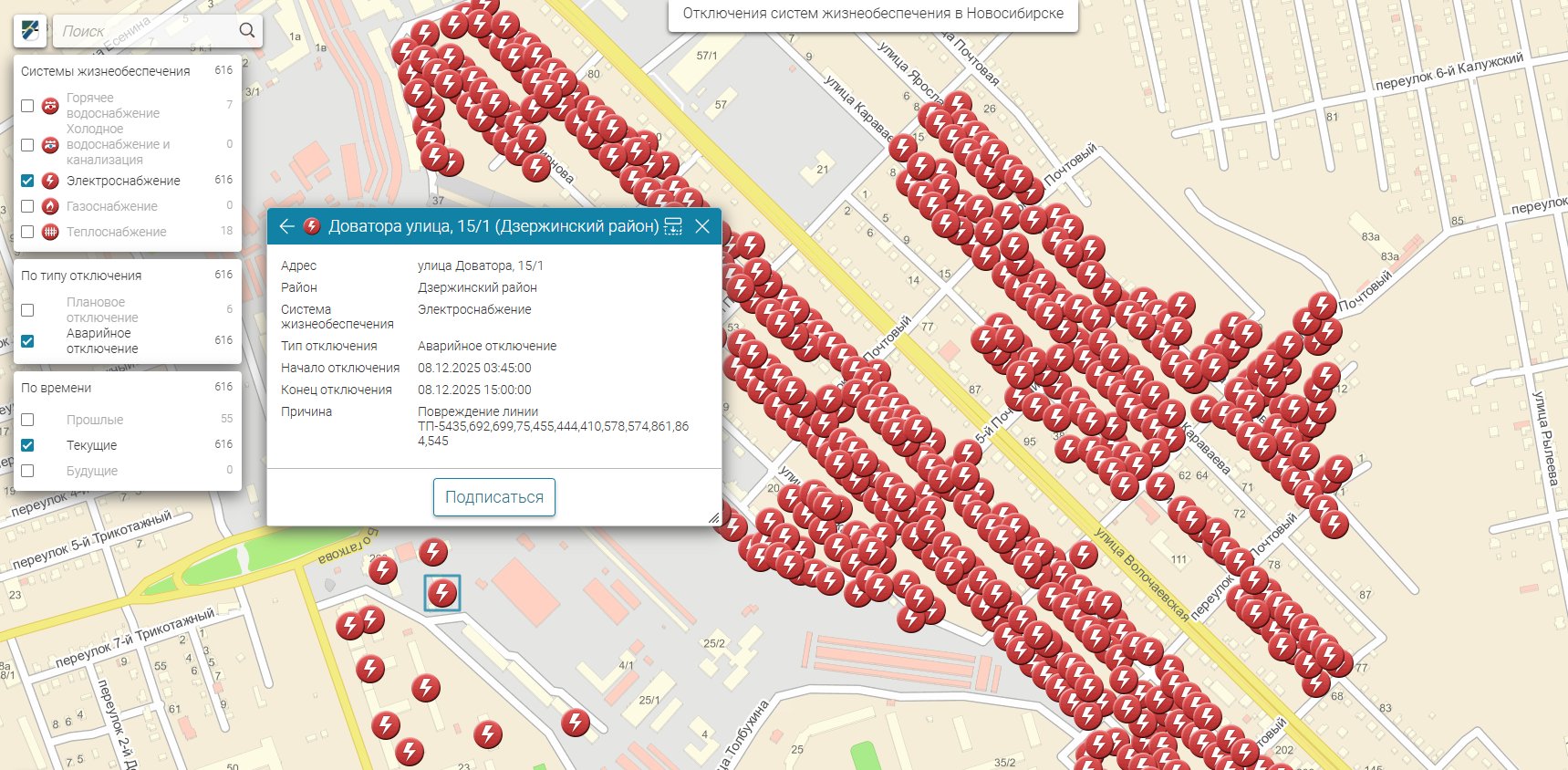Click the map title Отключения систем жизнеобеспечения
Image resolution: width=1568 pixels, height=770 pixels.
pyautogui.click(x=873, y=14)
